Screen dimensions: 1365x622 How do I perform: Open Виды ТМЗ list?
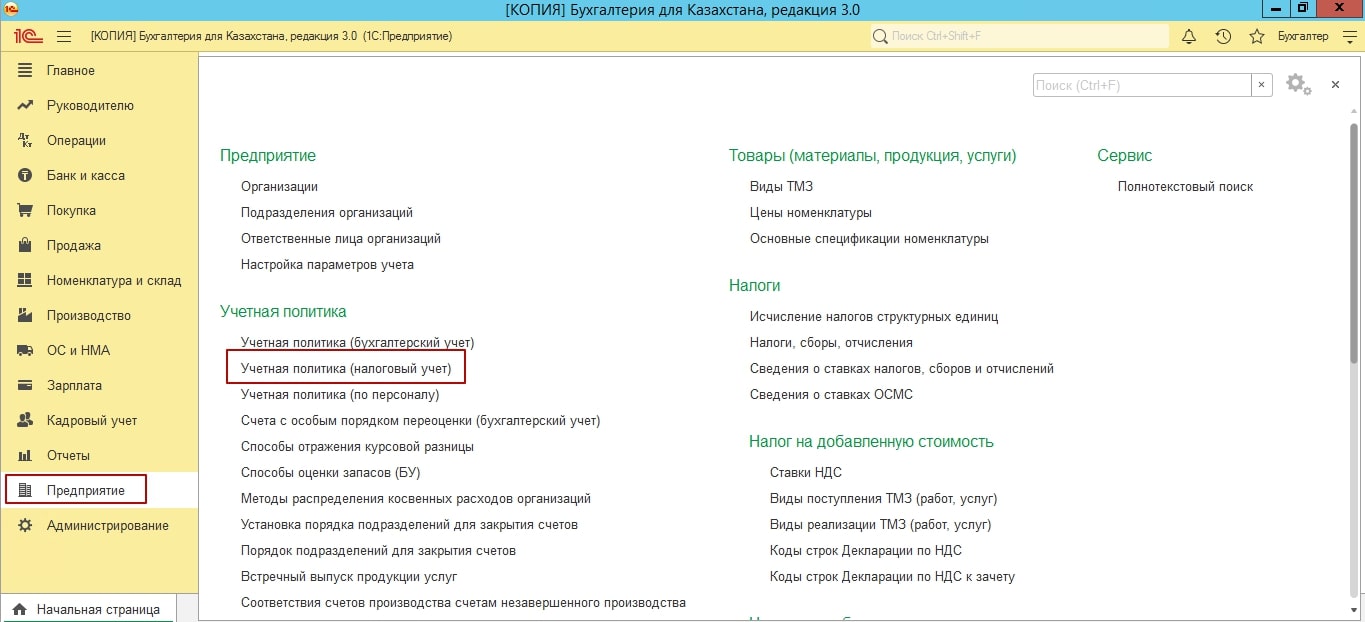point(781,186)
